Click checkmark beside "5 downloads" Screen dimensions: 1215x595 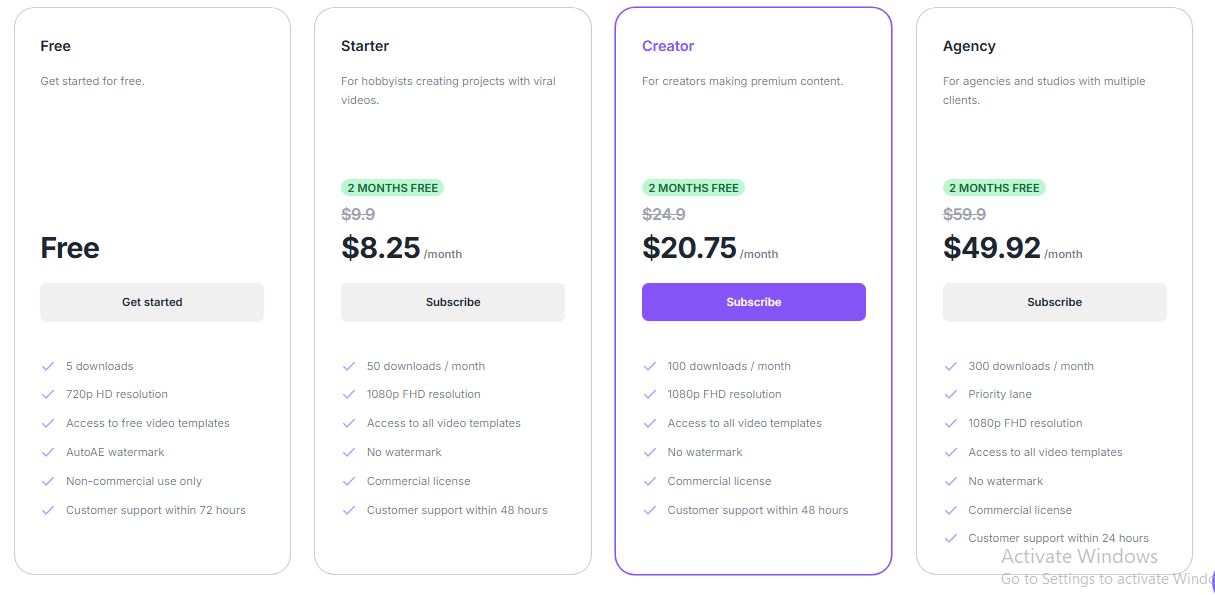[x=48, y=366]
